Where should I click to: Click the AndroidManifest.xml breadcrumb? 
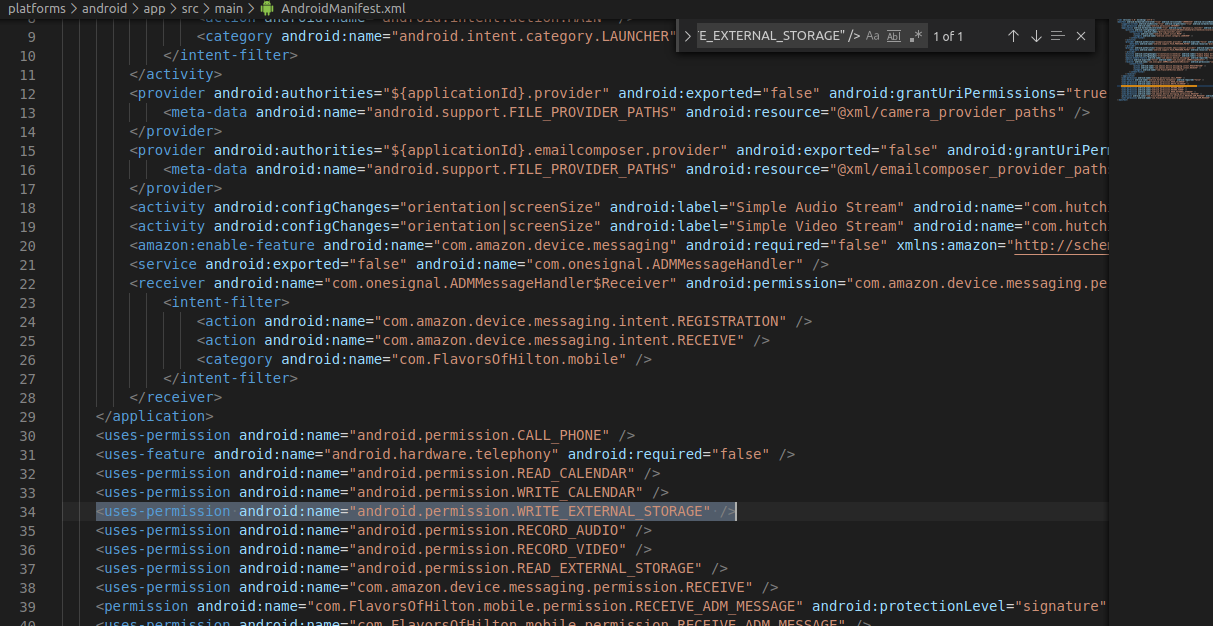tap(343, 8)
